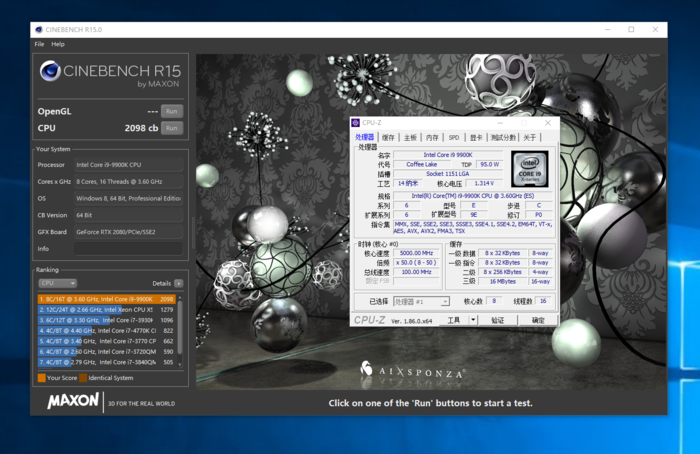
Task: Click the 工具 button in CPU-Z
Action: tap(454, 320)
